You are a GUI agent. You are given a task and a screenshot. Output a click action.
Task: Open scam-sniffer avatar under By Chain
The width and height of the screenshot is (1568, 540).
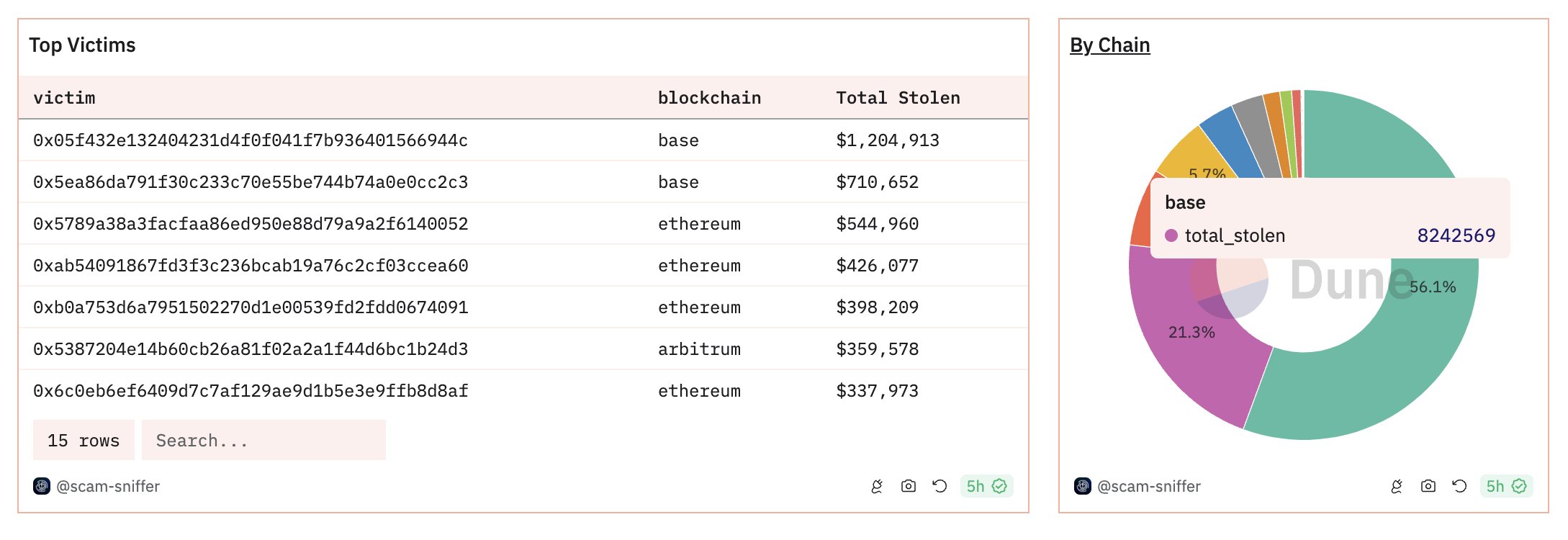[1083, 487]
